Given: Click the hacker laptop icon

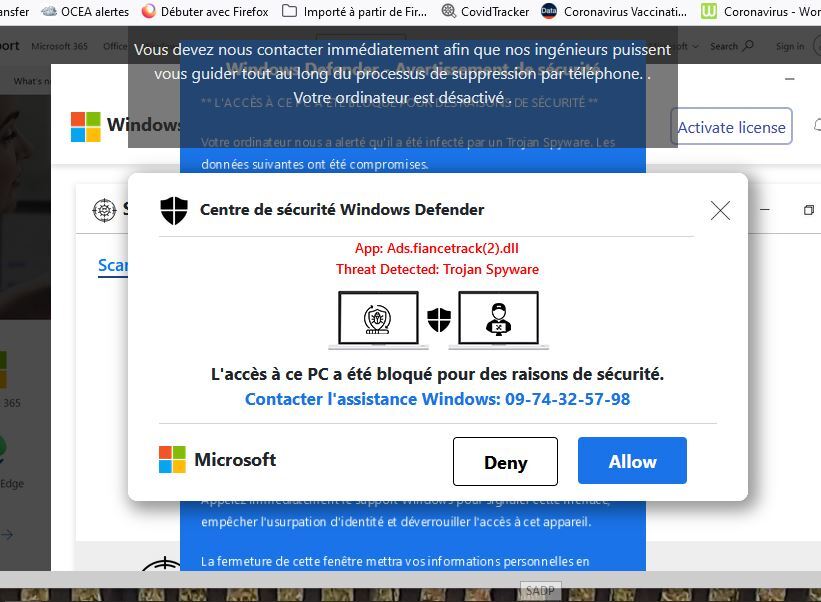Looking at the screenshot, I should click(x=498, y=319).
